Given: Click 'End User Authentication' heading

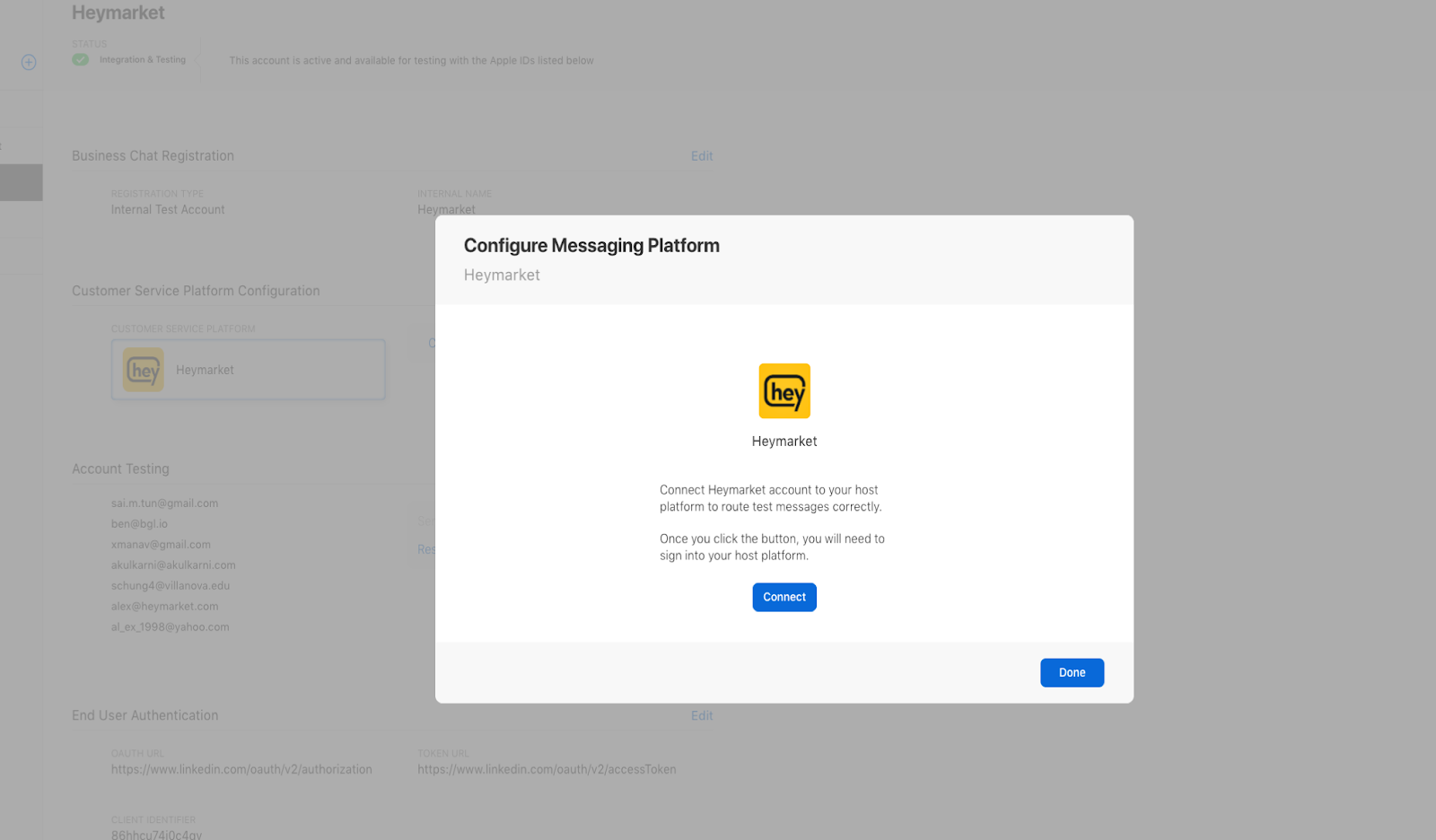Looking at the screenshot, I should point(145,715).
